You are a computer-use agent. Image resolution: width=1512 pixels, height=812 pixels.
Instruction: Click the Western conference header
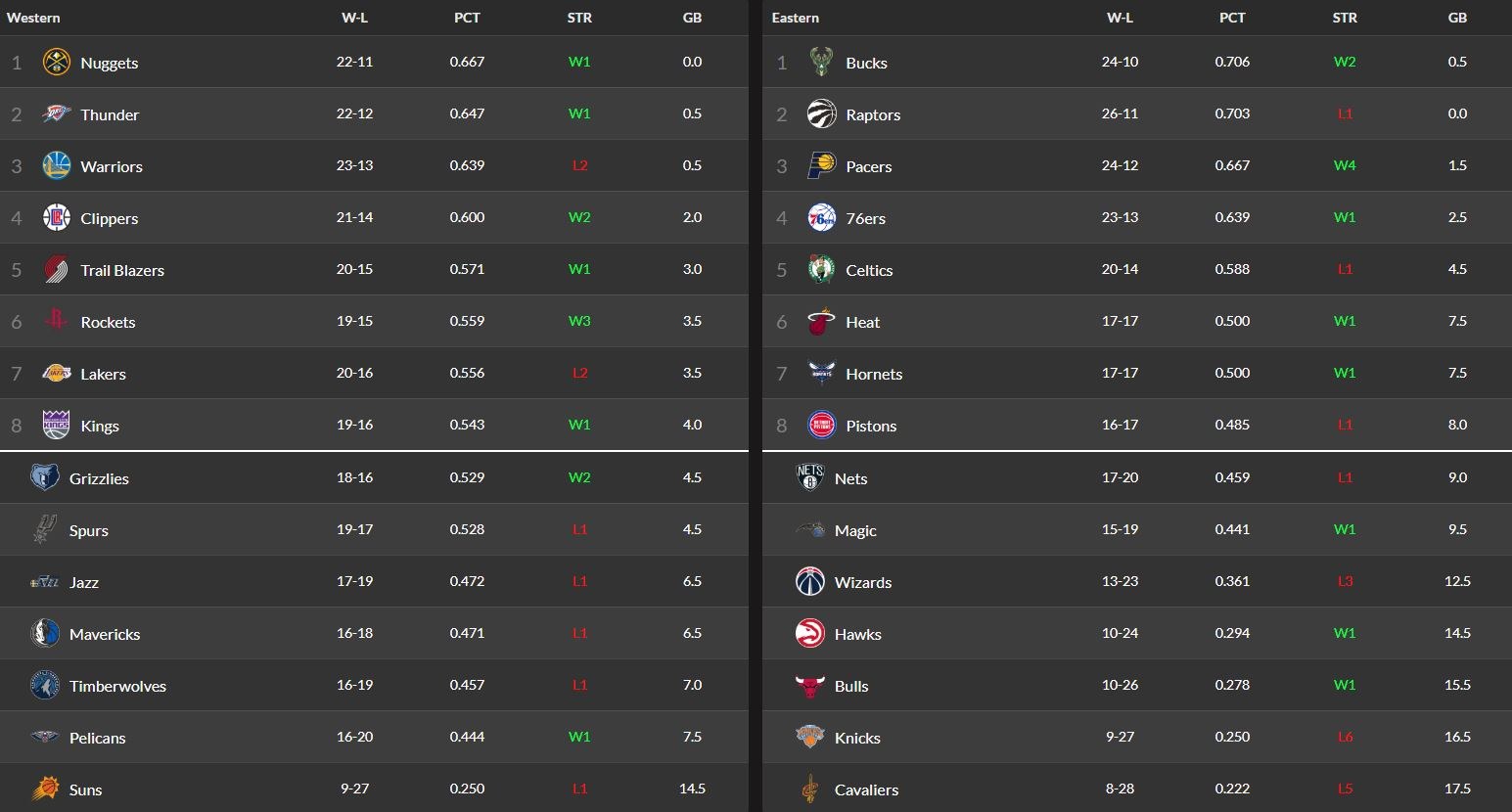pos(33,18)
